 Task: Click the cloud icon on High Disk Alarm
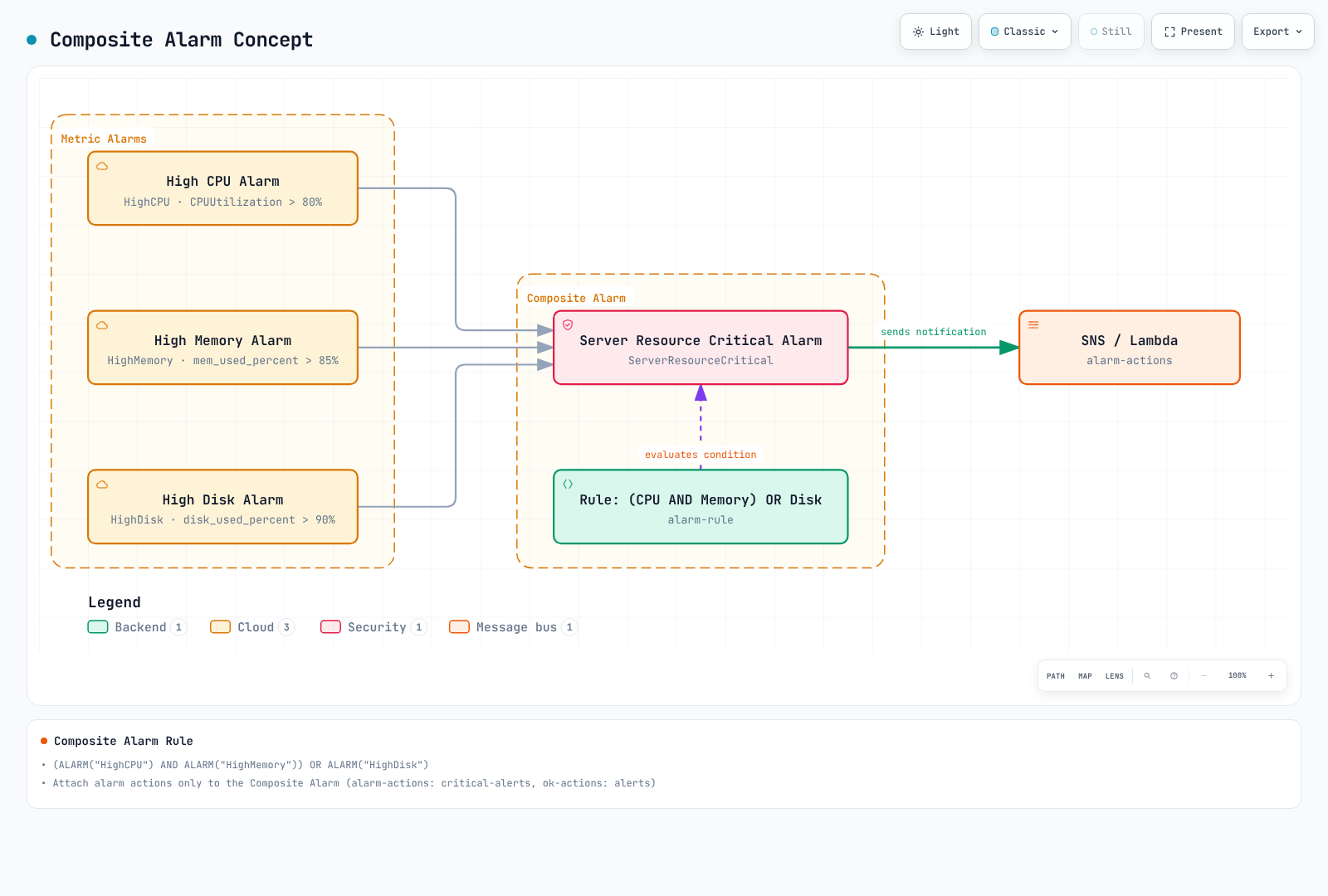102,485
